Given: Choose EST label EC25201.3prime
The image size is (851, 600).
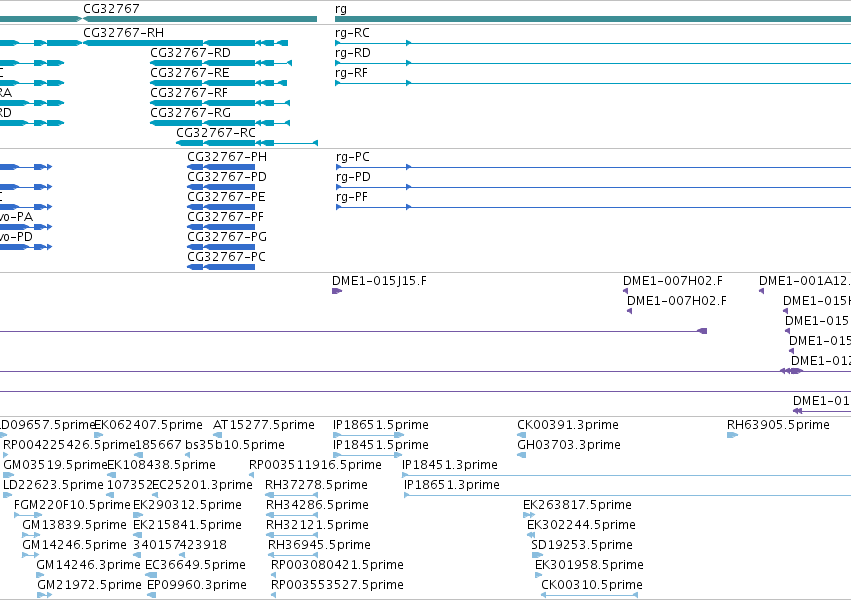Looking at the screenshot, I should tap(202, 485).
